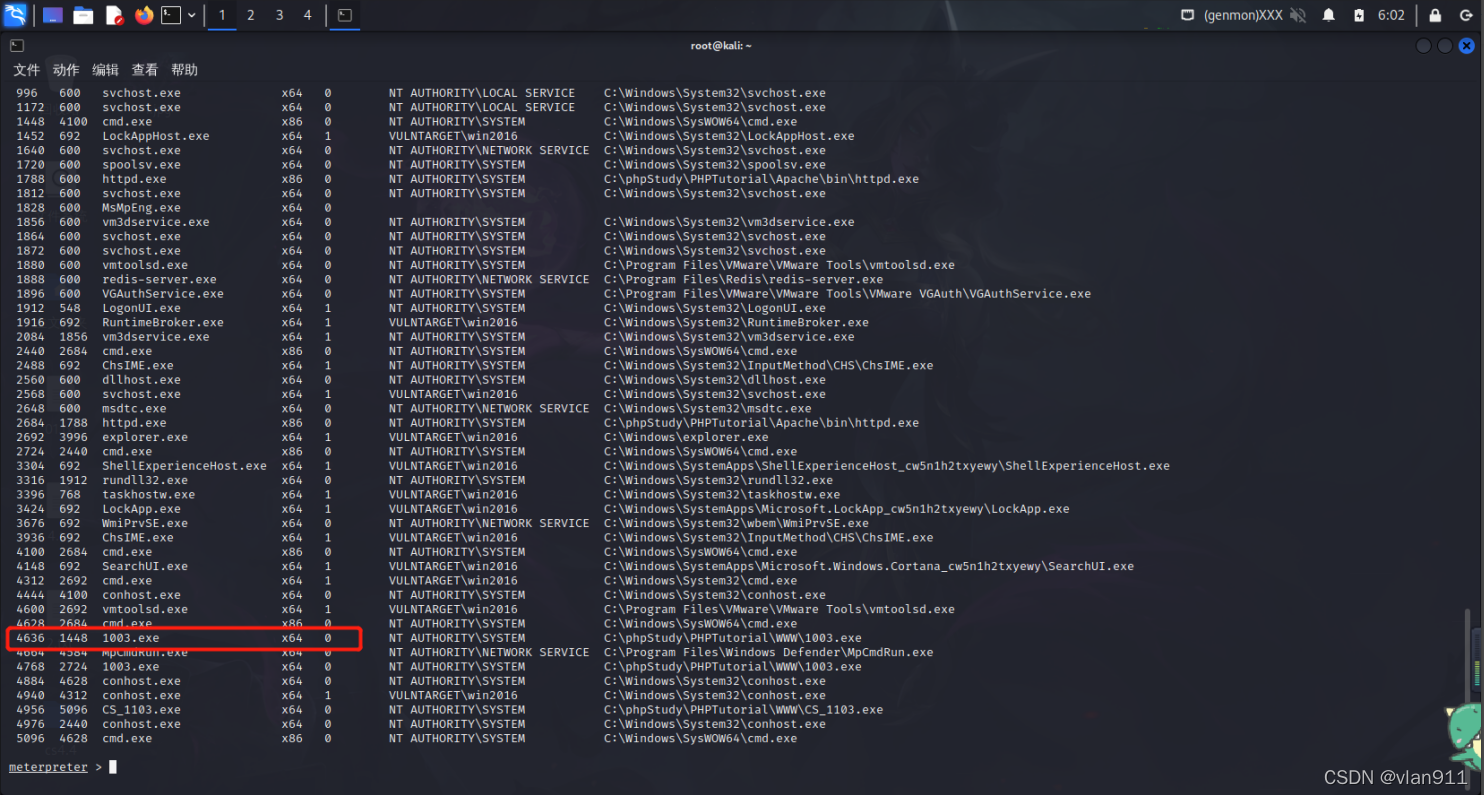Image resolution: width=1484 pixels, height=795 pixels.
Task: Open the 帮助 menu
Action: click(x=184, y=70)
